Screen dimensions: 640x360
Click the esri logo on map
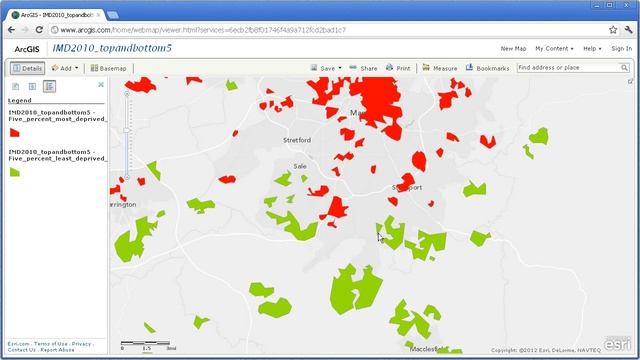(x=617, y=344)
